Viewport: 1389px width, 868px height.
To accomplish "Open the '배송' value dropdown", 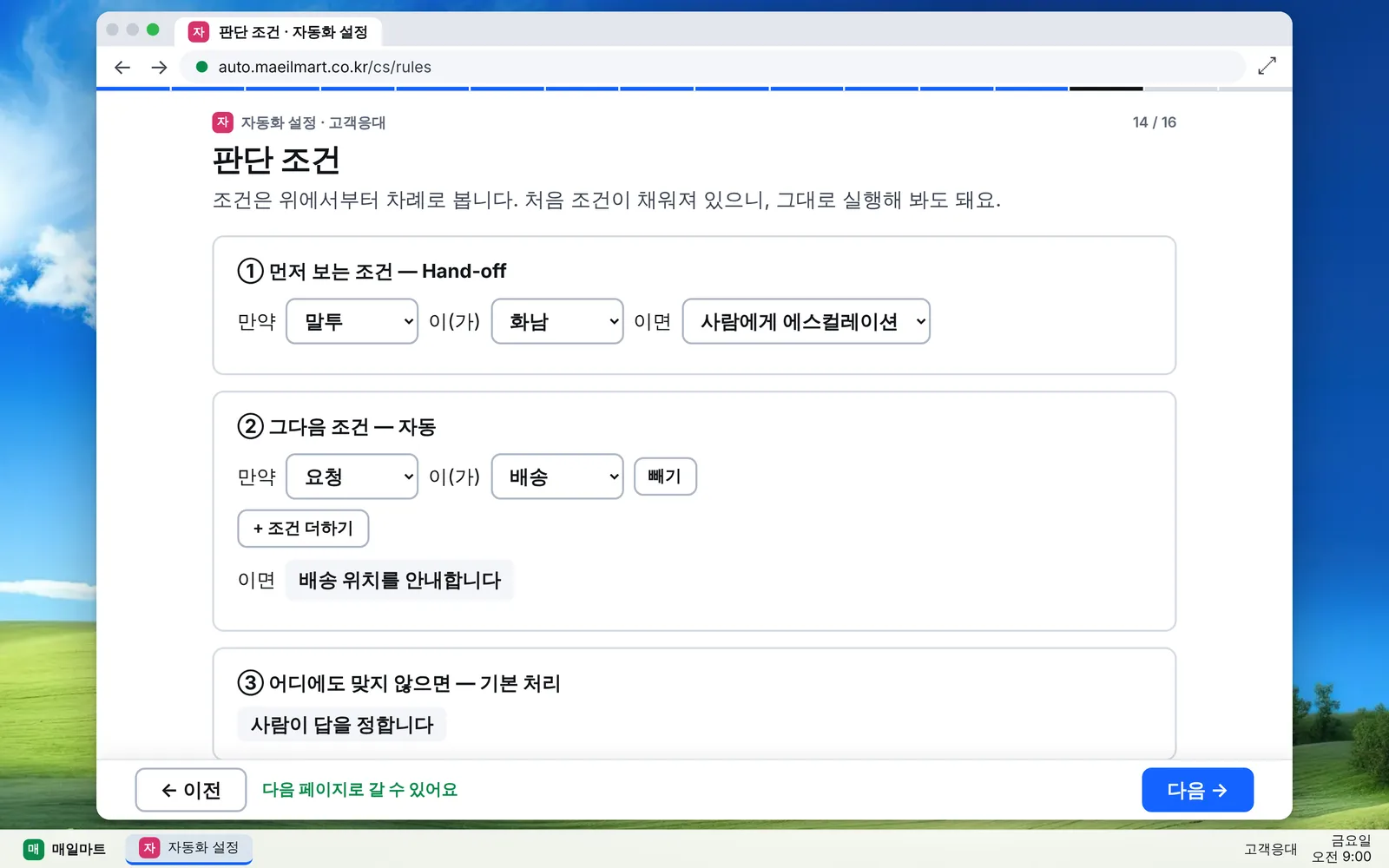I will (557, 477).
